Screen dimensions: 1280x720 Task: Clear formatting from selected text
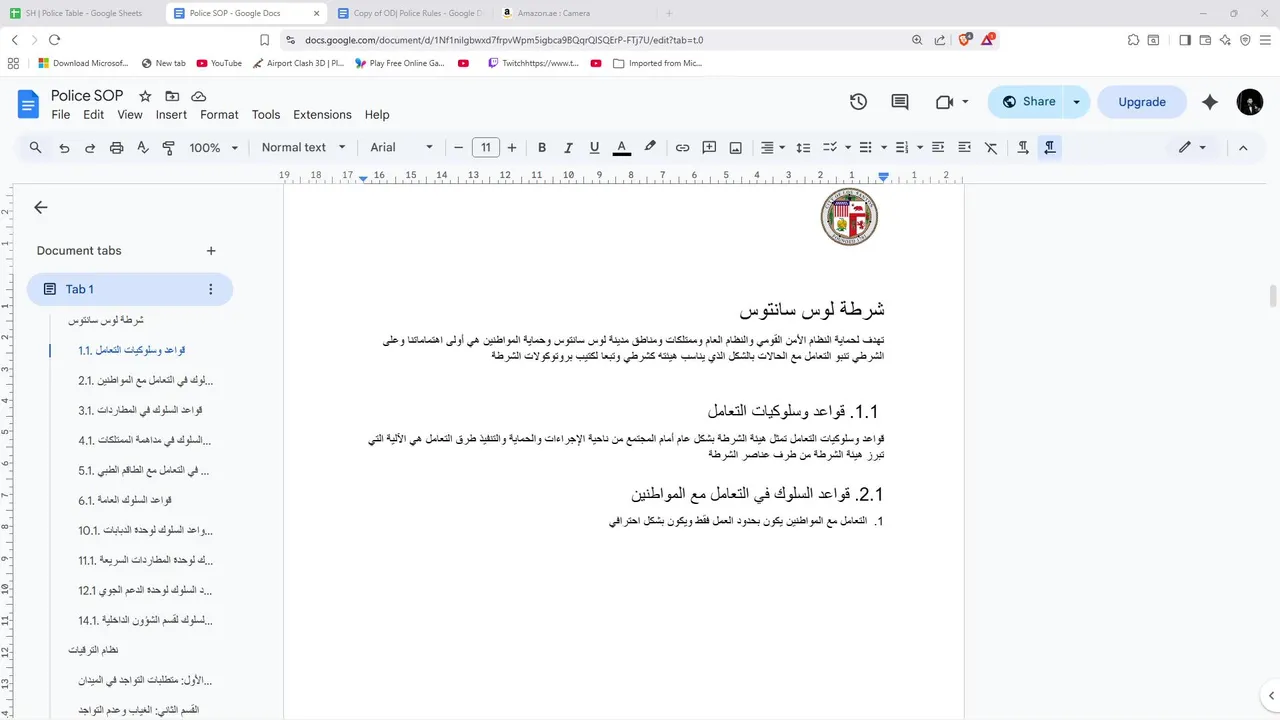click(x=991, y=147)
